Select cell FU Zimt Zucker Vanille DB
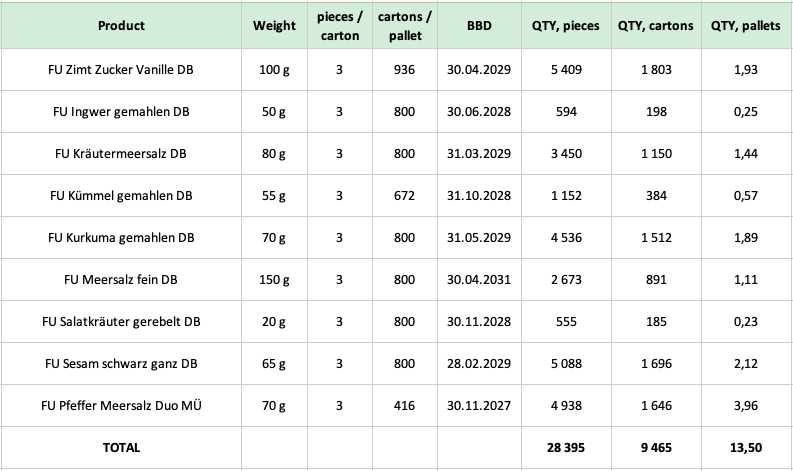 [x=121, y=70]
